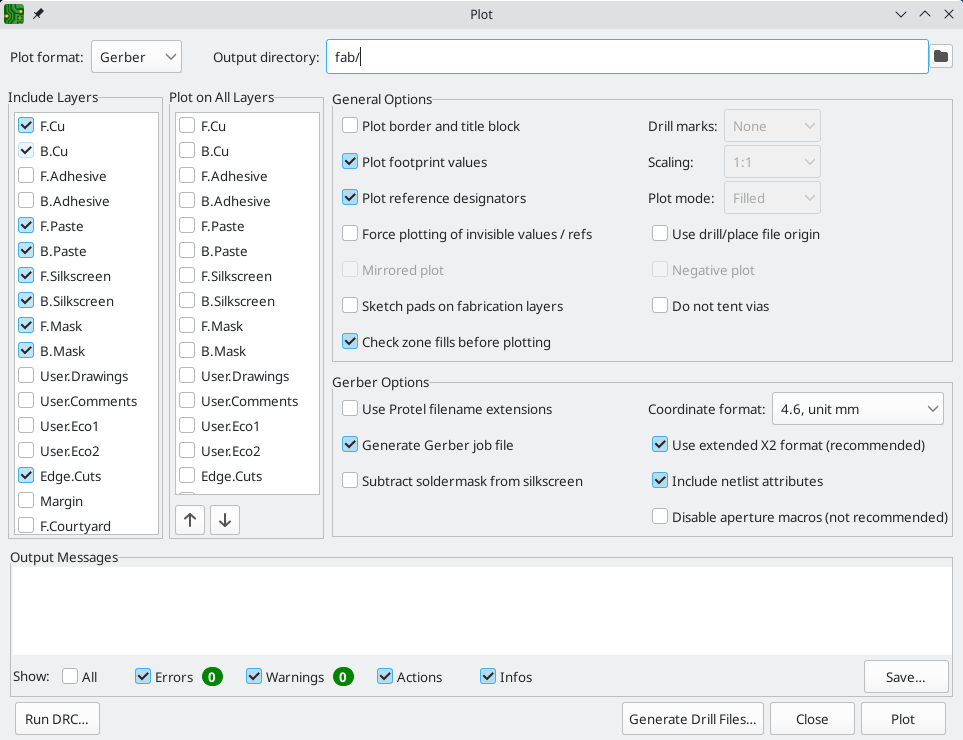Screen dimensions: 963x740
Task: Toggle Warnings message filter
Action: coord(254,677)
